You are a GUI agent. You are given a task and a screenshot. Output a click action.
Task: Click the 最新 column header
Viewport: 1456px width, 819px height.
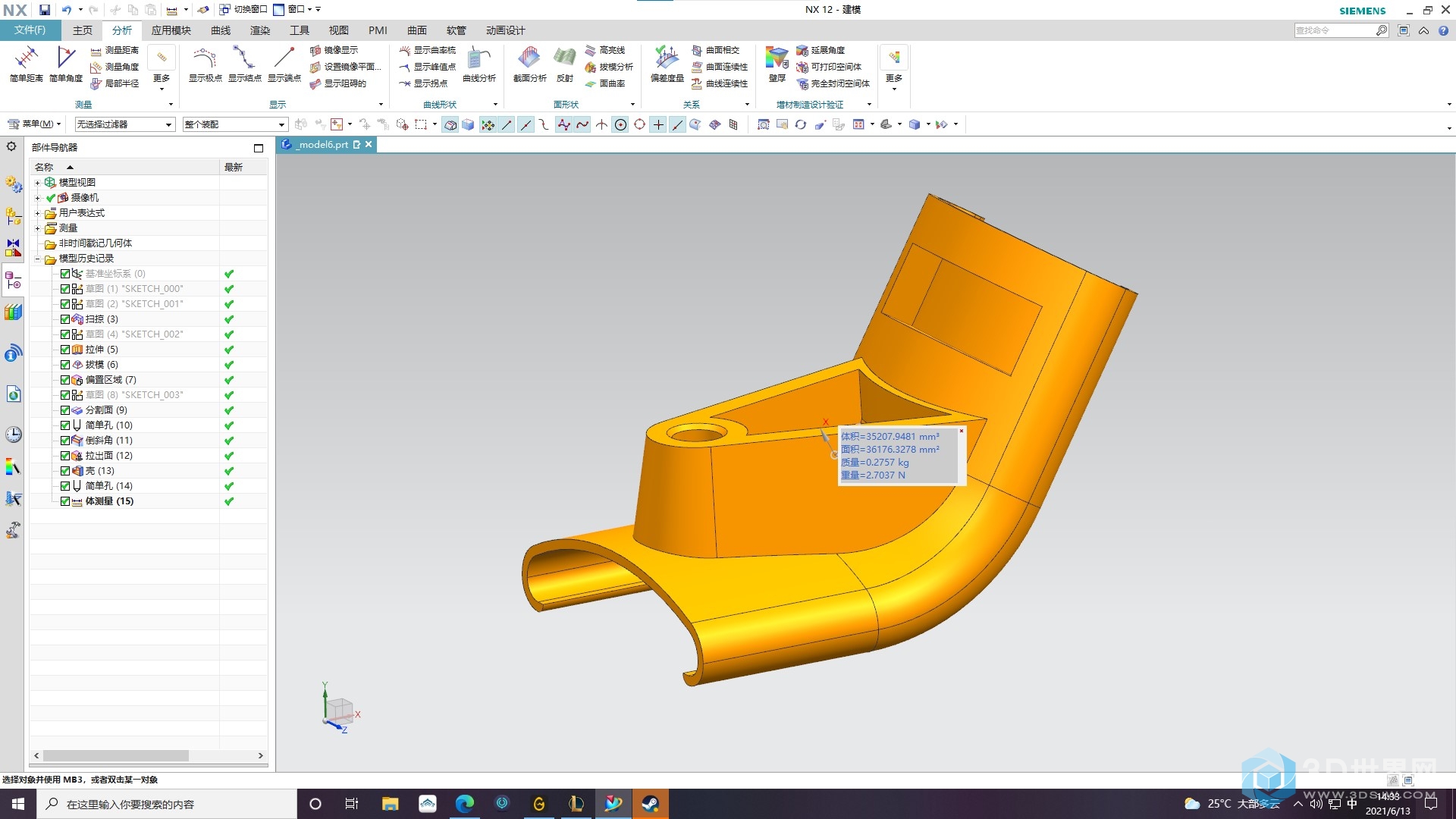(x=243, y=167)
